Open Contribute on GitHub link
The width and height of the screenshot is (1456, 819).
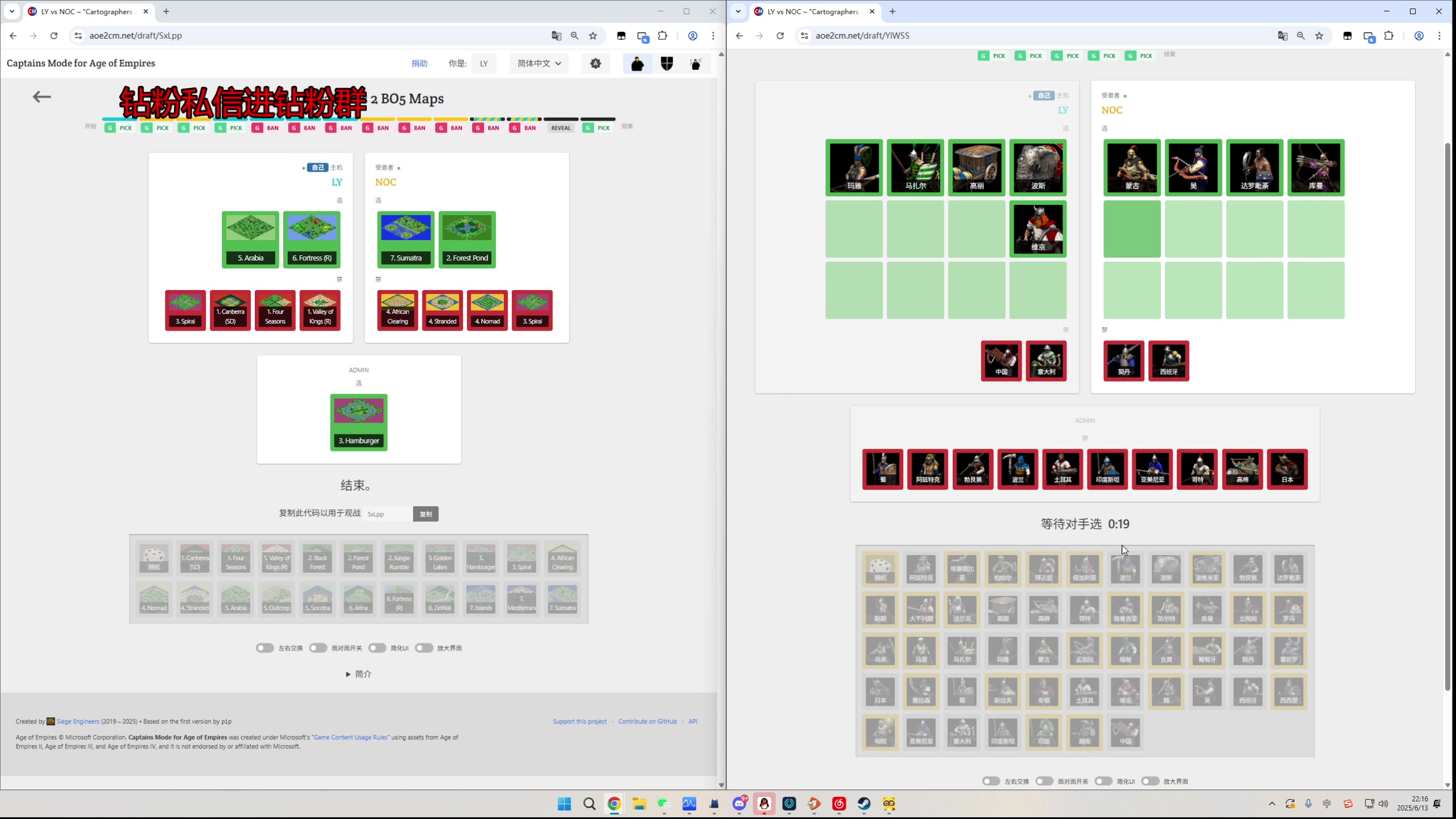(647, 722)
